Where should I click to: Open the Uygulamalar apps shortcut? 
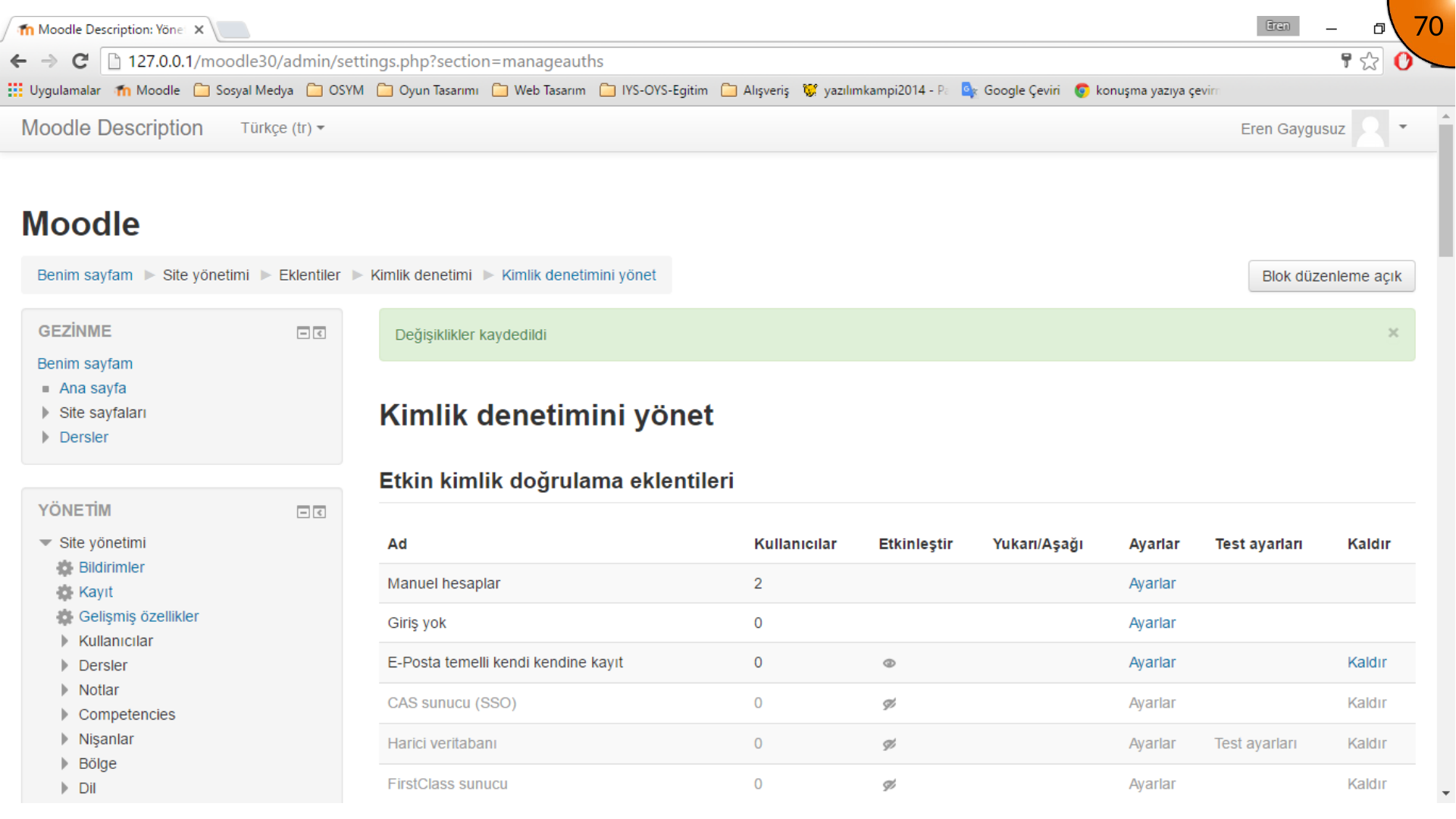[x=54, y=90]
